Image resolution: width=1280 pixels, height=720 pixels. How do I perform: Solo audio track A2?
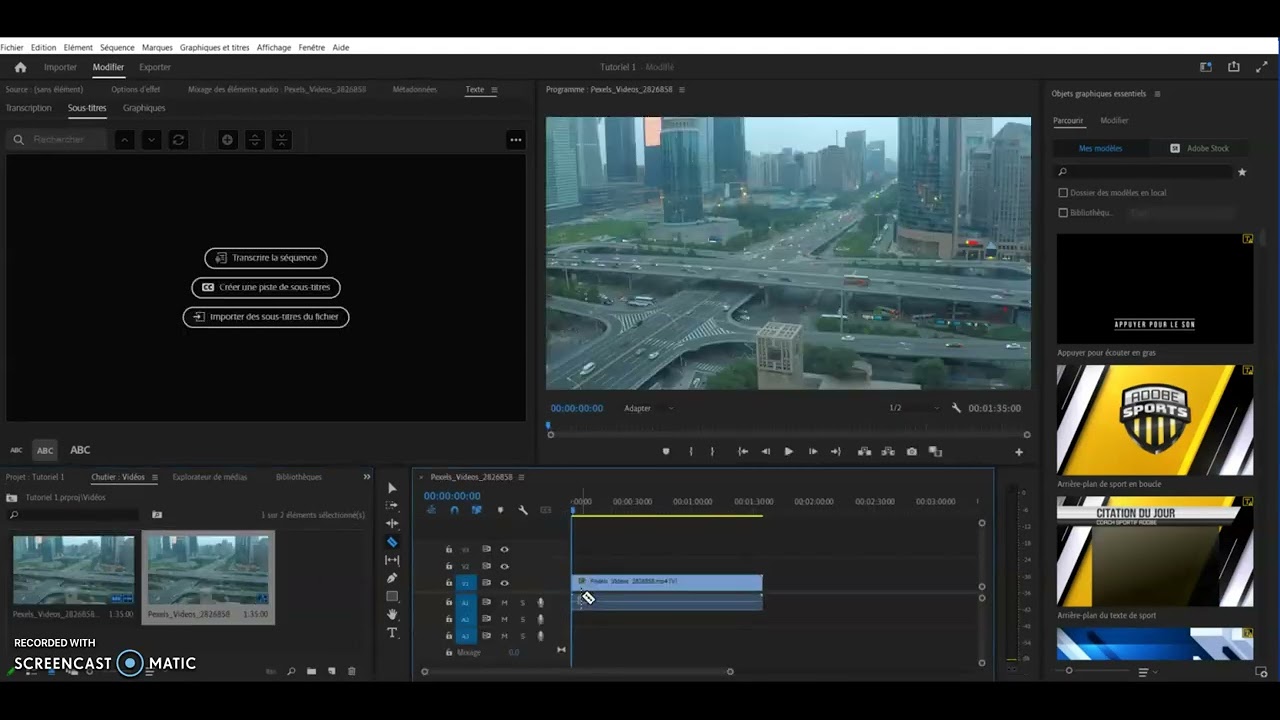click(522, 619)
